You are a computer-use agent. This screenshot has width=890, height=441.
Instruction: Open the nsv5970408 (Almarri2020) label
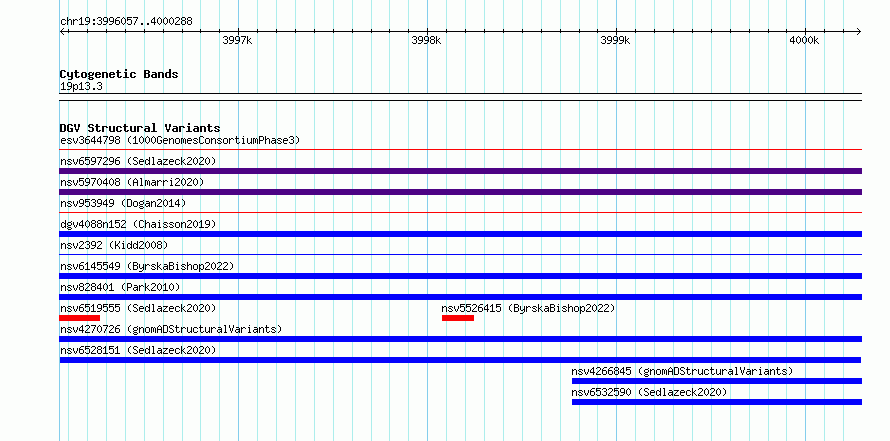click(x=132, y=182)
